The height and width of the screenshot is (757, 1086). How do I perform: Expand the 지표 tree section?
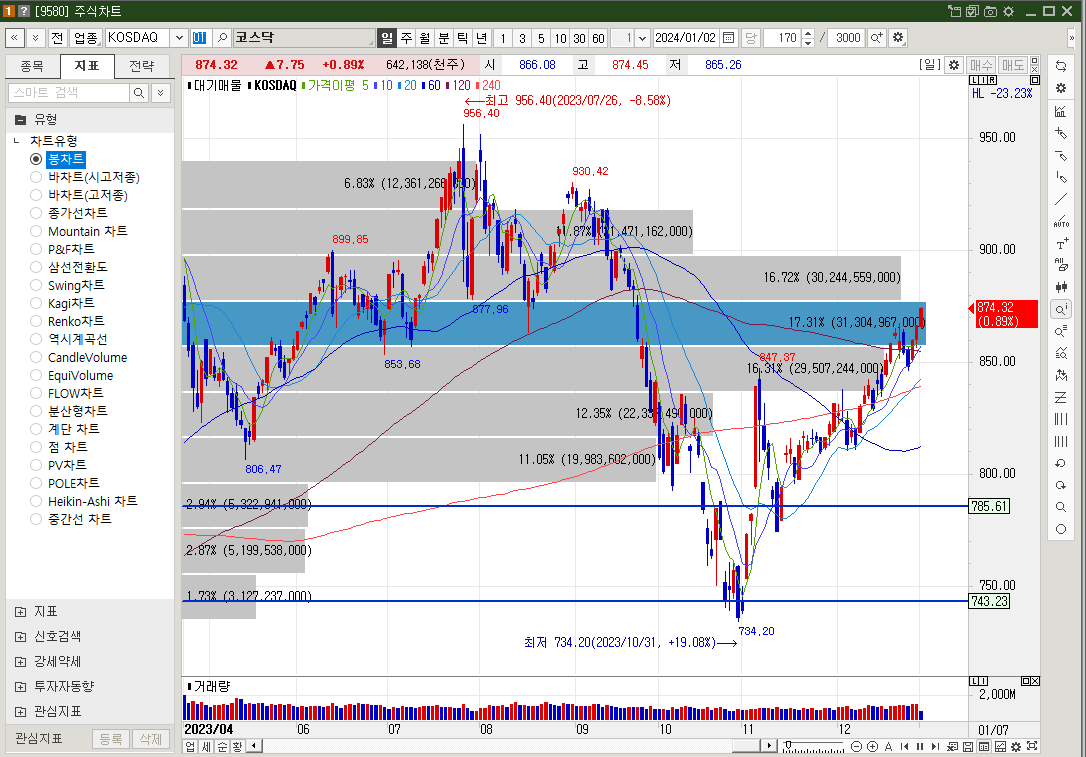[x=21, y=612]
